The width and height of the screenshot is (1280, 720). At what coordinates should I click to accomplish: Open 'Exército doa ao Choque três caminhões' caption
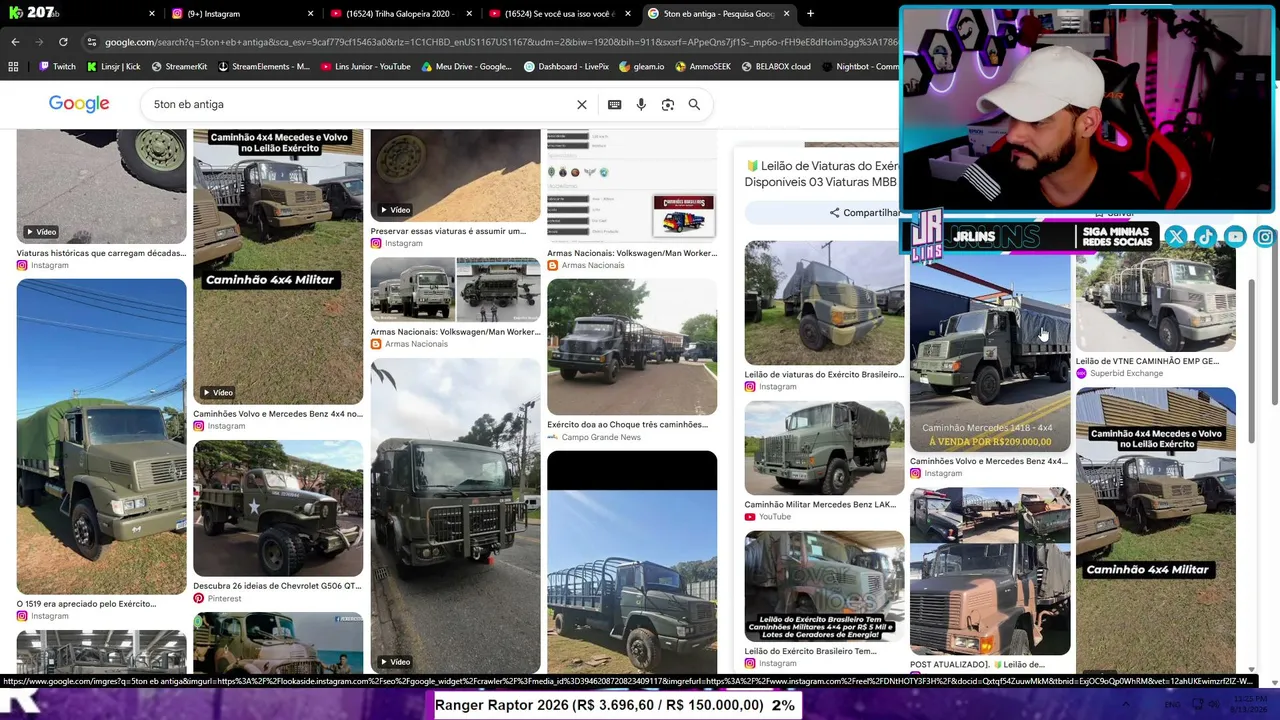point(628,424)
